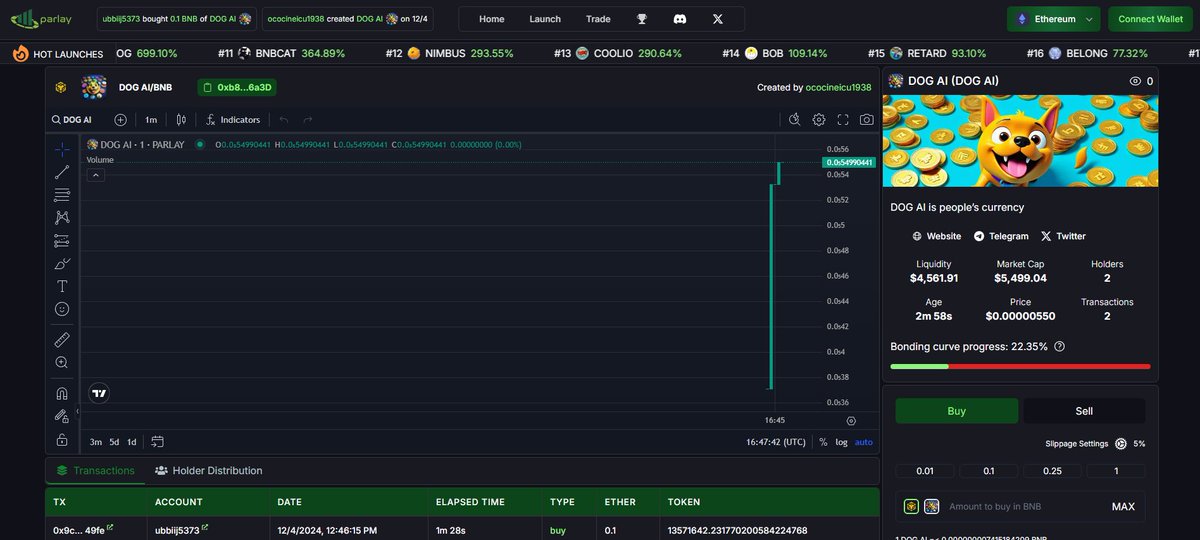Select the Buy tab
Viewport: 1200px width, 540px height.
(956, 411)
